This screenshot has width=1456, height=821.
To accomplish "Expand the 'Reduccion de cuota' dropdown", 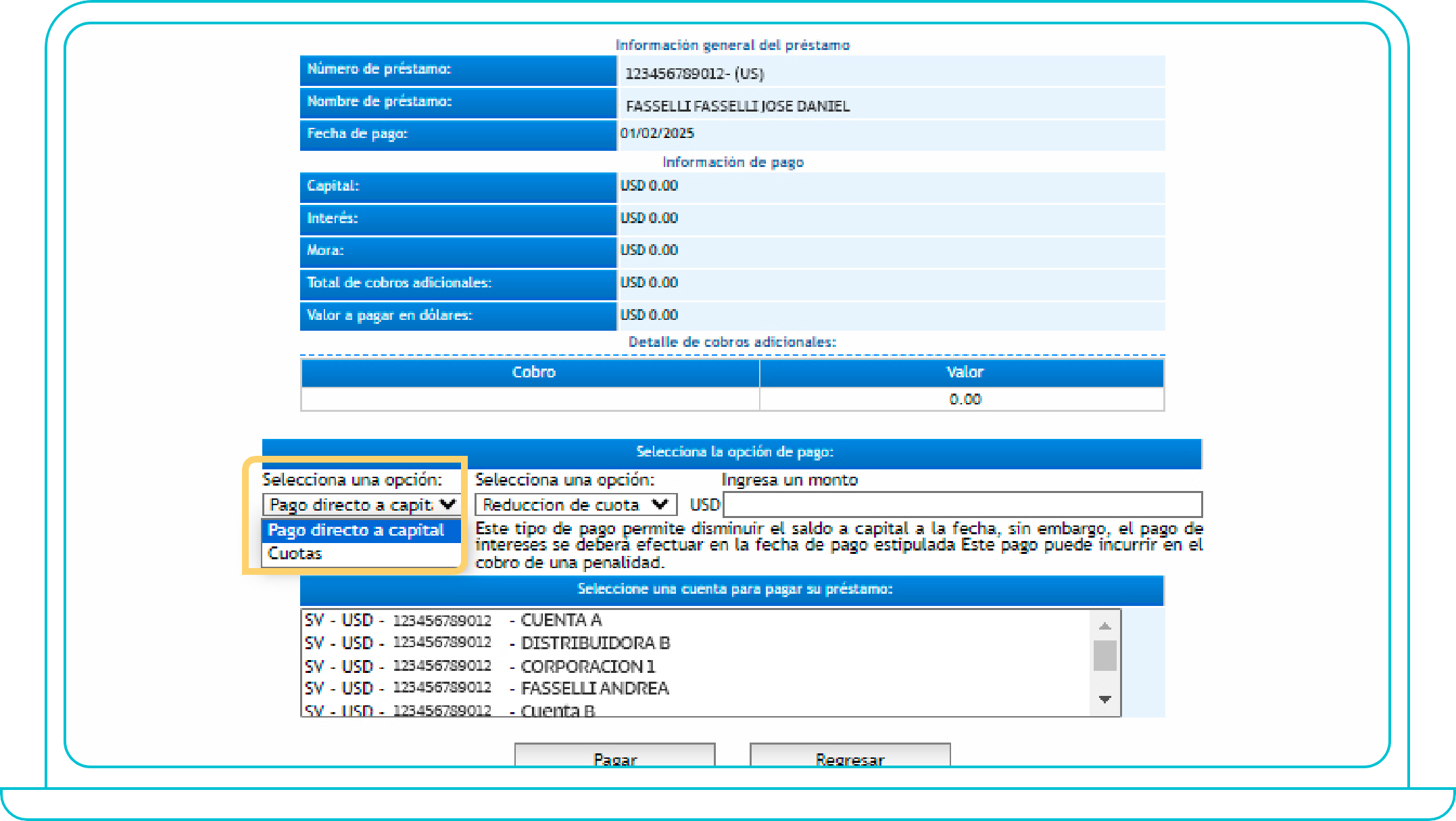I will point(575,505).
